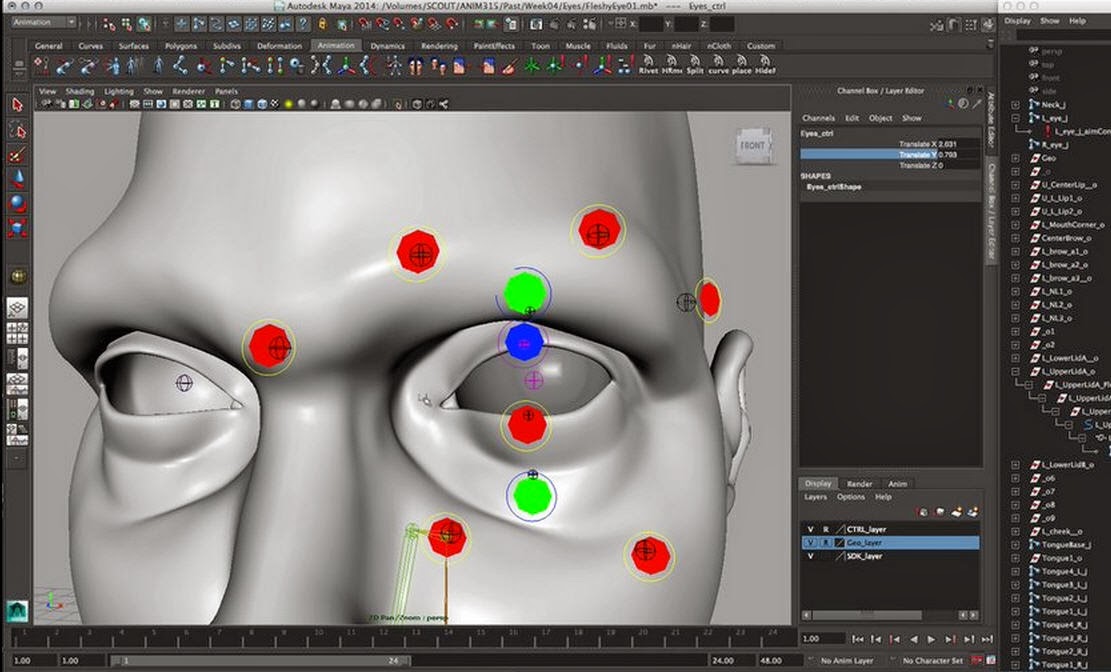Expand L_cheek__o in outliner
Image resolution: width=1111 pixels, height=672 pixels.
tap(1015, 532)
